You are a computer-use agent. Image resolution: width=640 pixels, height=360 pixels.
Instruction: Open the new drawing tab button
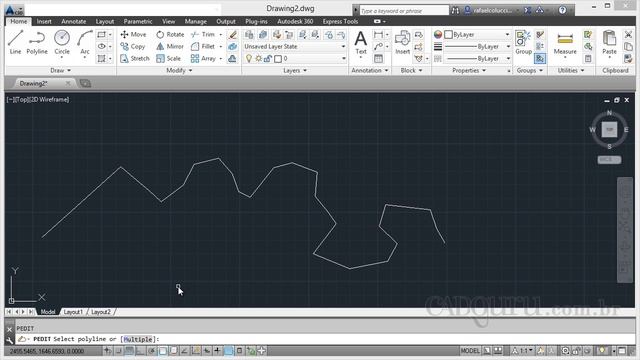(x=85, y=83)
